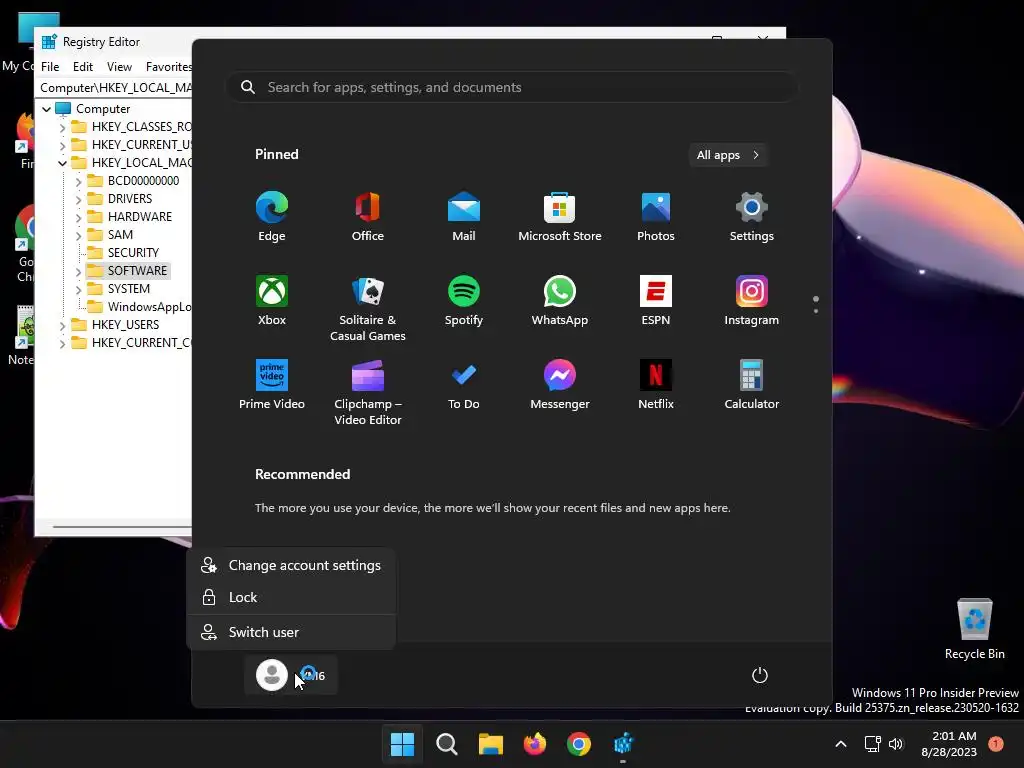Expand the SYSTEM key arrow
This screenshot has width=1024, height=768.
click(78, 289)
